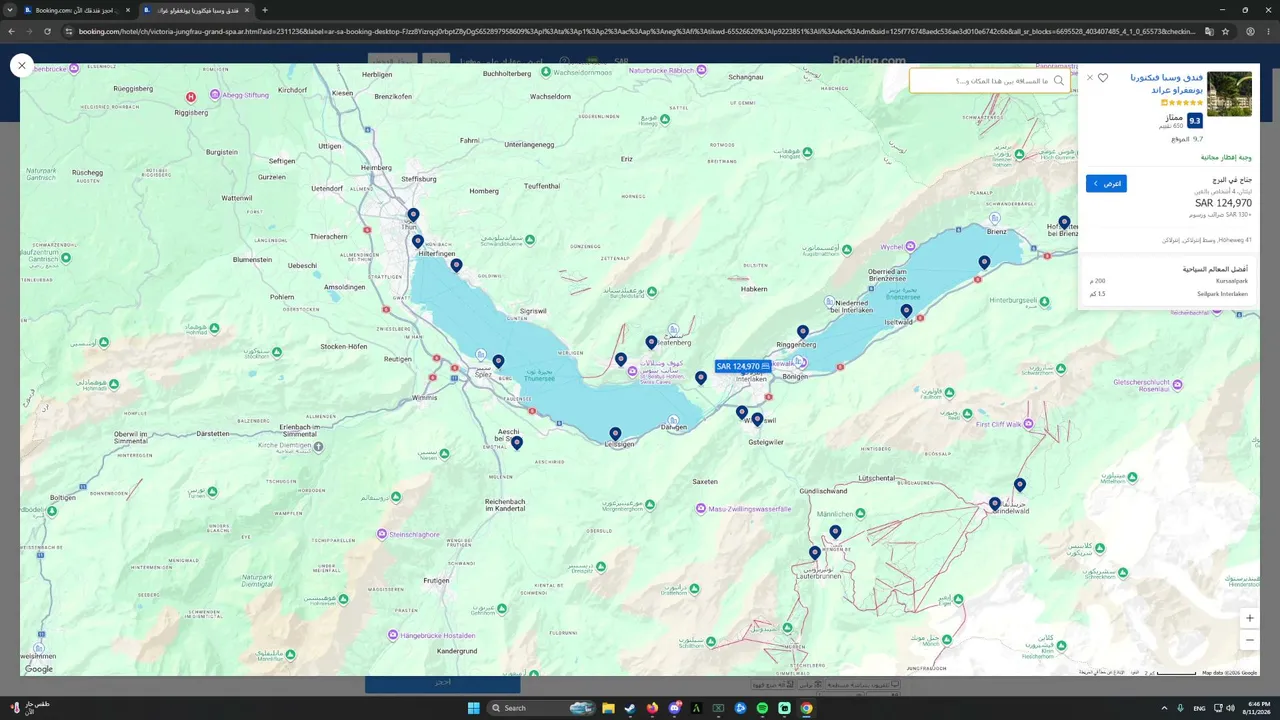Screen dimensions: 1280x720
Task: Click the hotel pin at Isentwald
Action: 906,311
